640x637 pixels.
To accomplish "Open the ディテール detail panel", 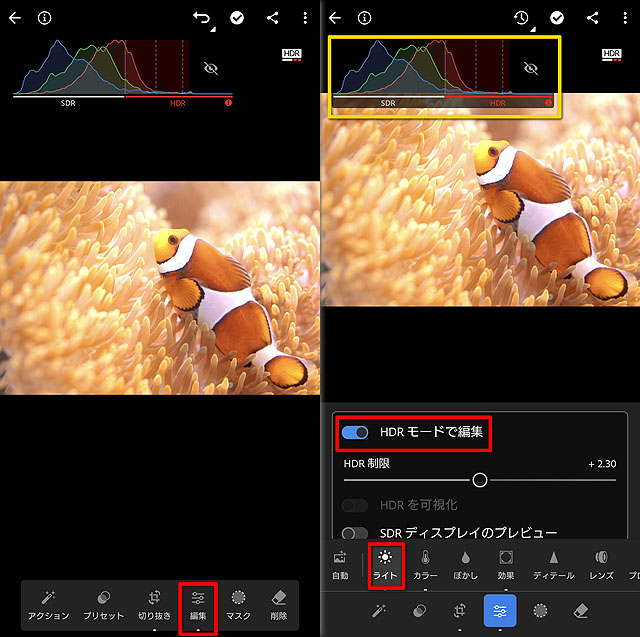I will [x=553, y=563].
